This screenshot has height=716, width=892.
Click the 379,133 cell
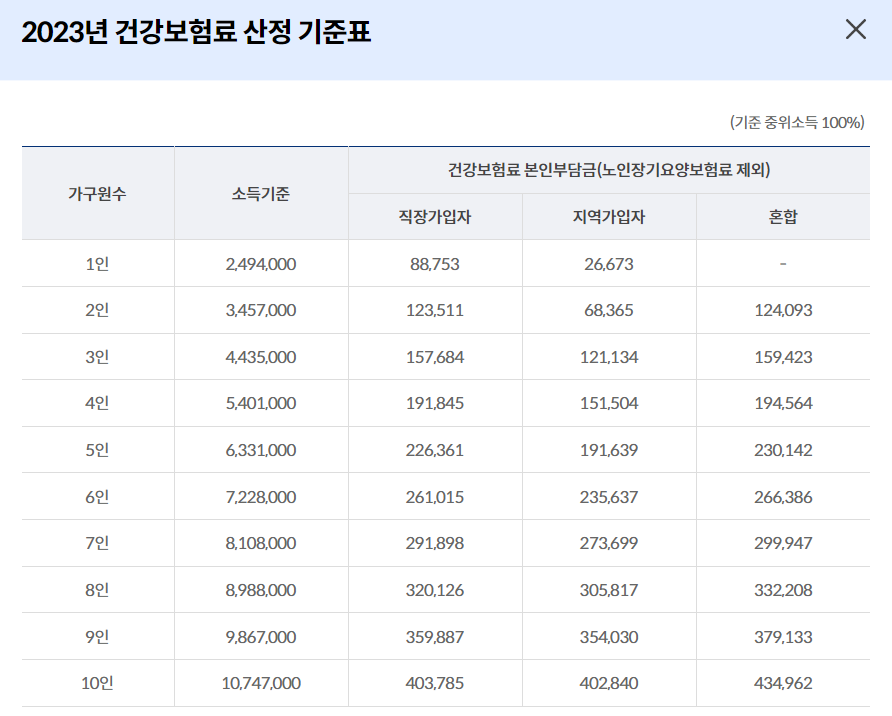tap(783, 637)
